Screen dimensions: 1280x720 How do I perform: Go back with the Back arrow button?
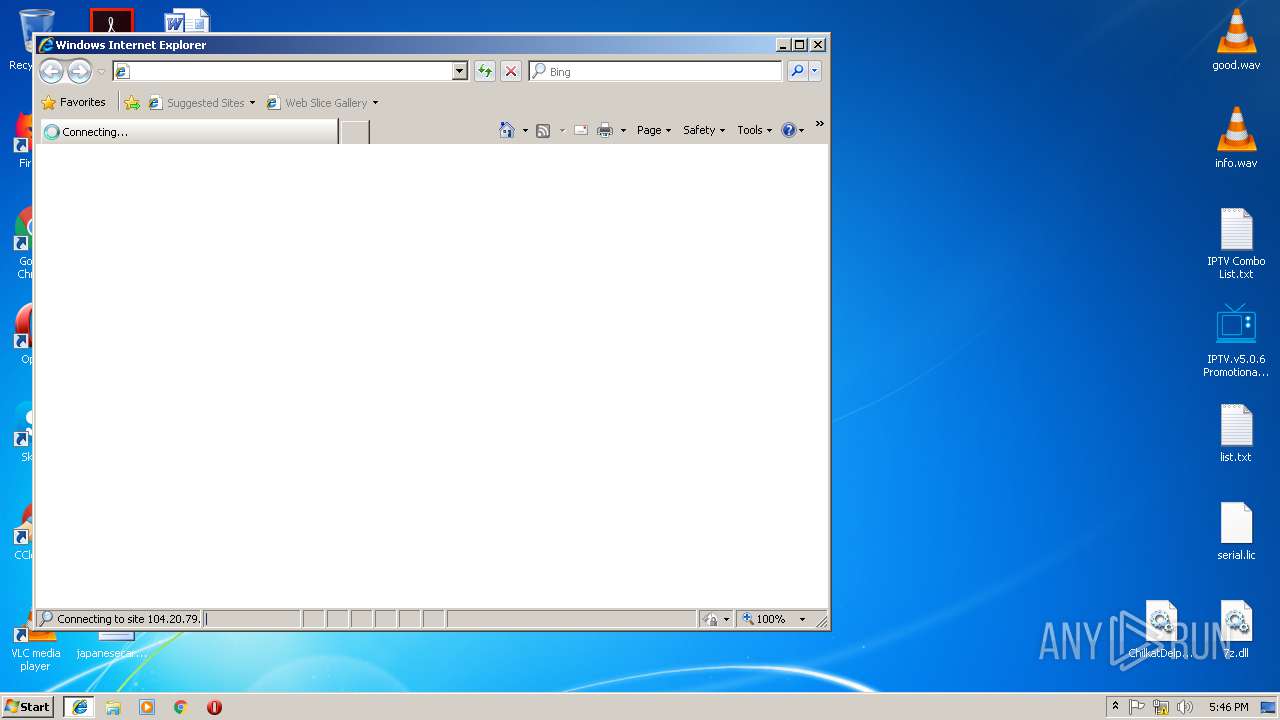[51, 71]
